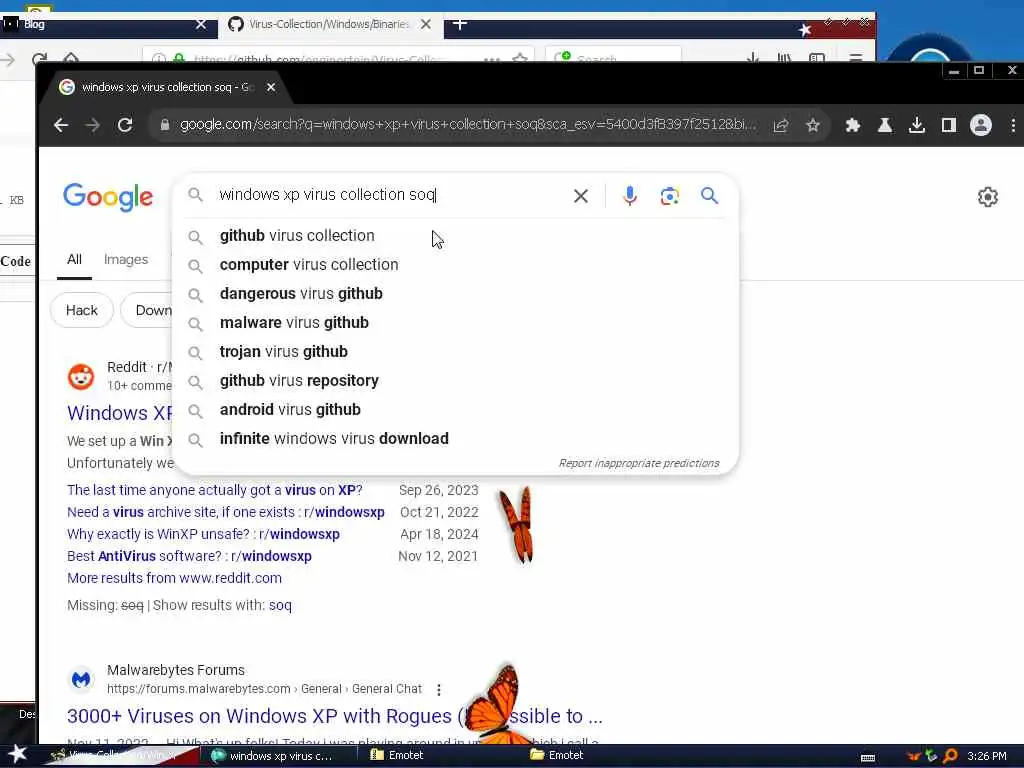
Task: Open Google quick settings gear
Action: click(987, 197)
